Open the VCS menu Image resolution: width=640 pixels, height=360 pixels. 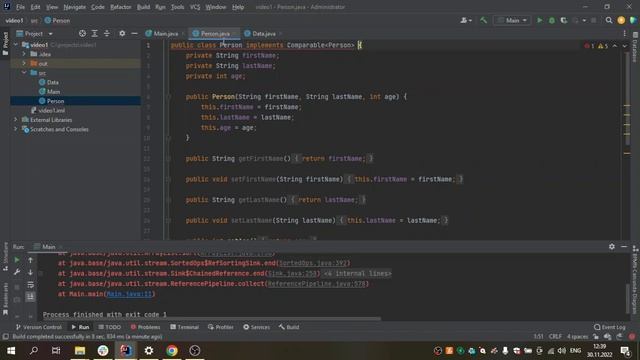coord(195,7)
